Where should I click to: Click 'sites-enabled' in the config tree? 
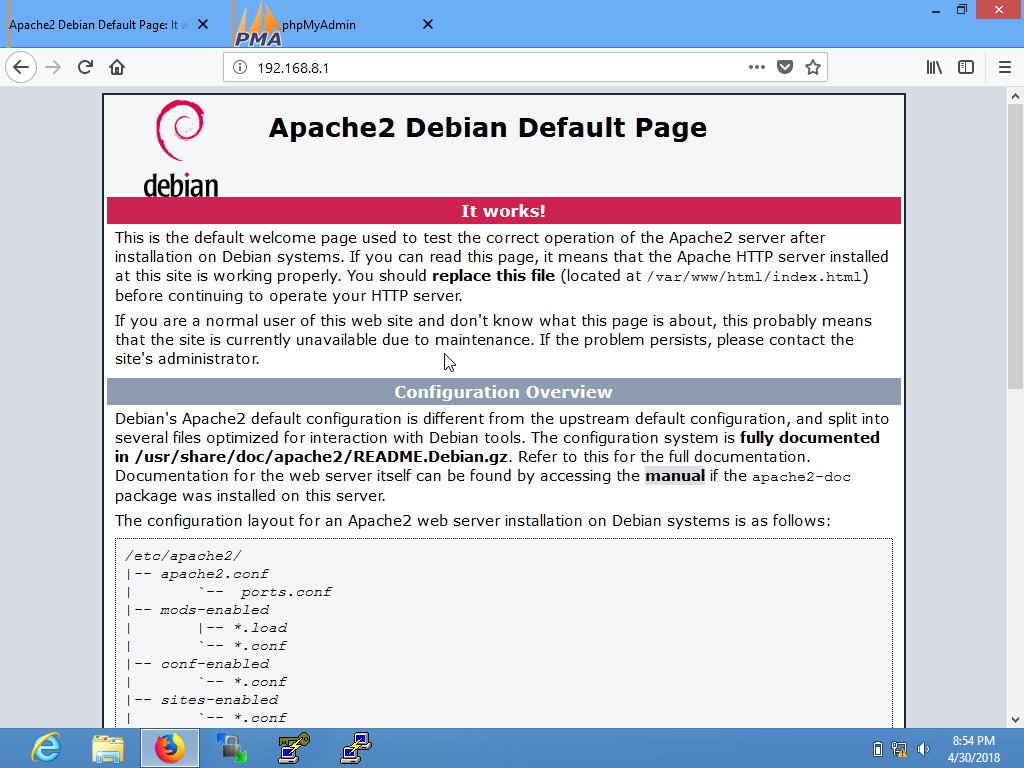(x=219, y=700)
